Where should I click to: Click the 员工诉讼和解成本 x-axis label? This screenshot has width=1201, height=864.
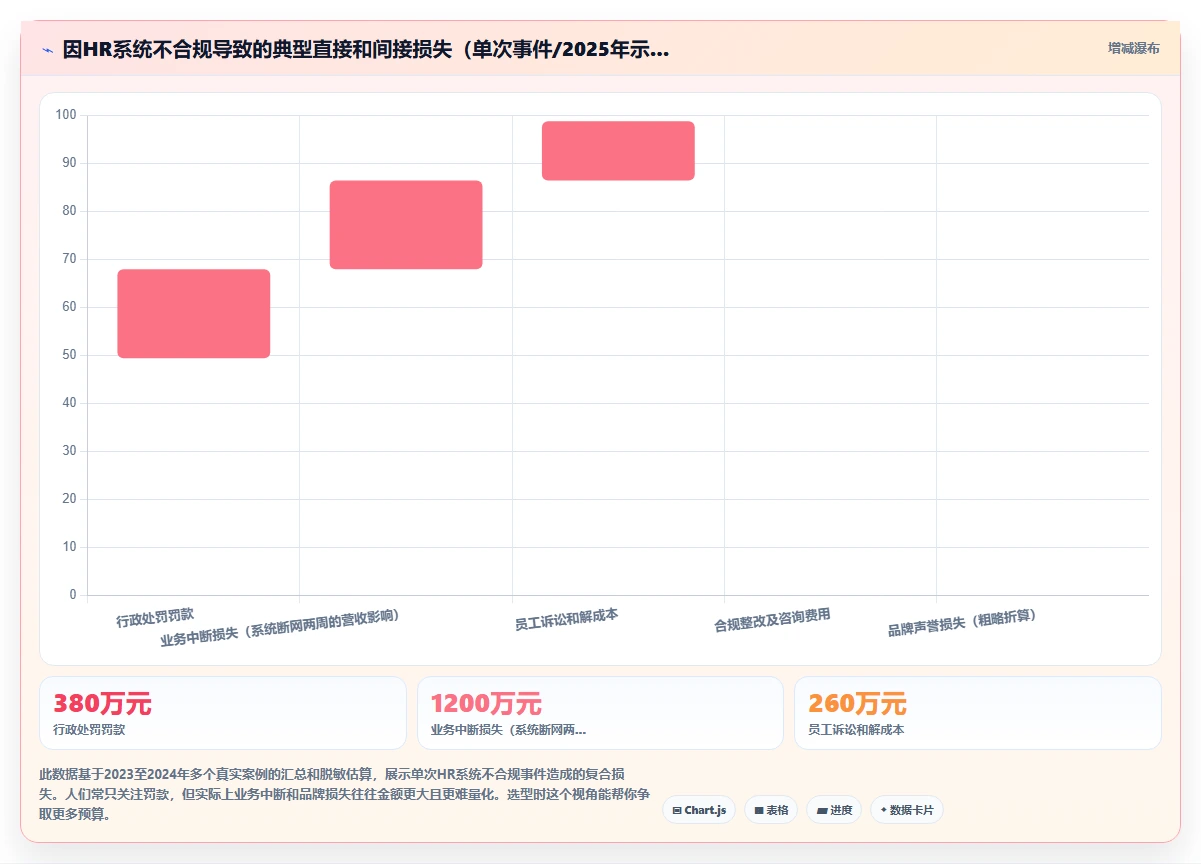pyautogui.click(x=566, y=620)
